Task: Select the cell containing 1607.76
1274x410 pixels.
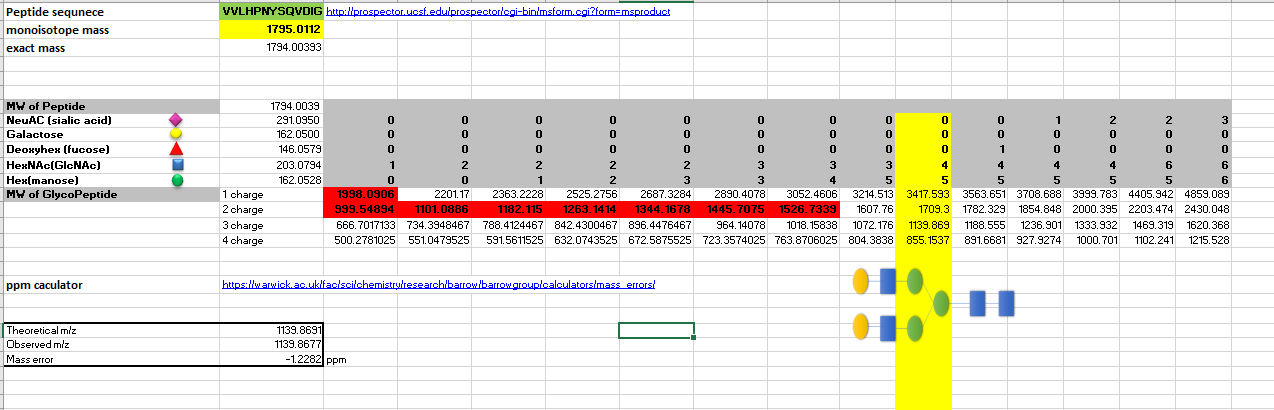Action: 868,210
